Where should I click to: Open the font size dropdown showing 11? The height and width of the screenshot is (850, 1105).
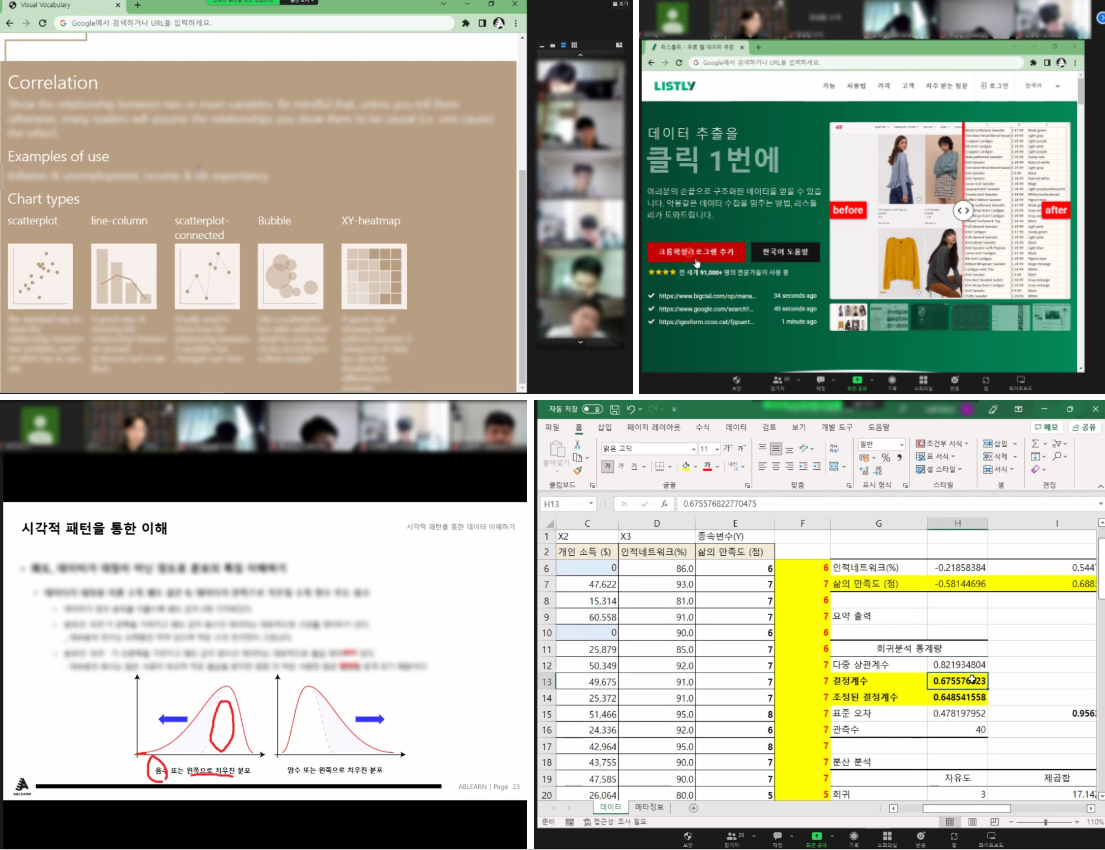717,449
